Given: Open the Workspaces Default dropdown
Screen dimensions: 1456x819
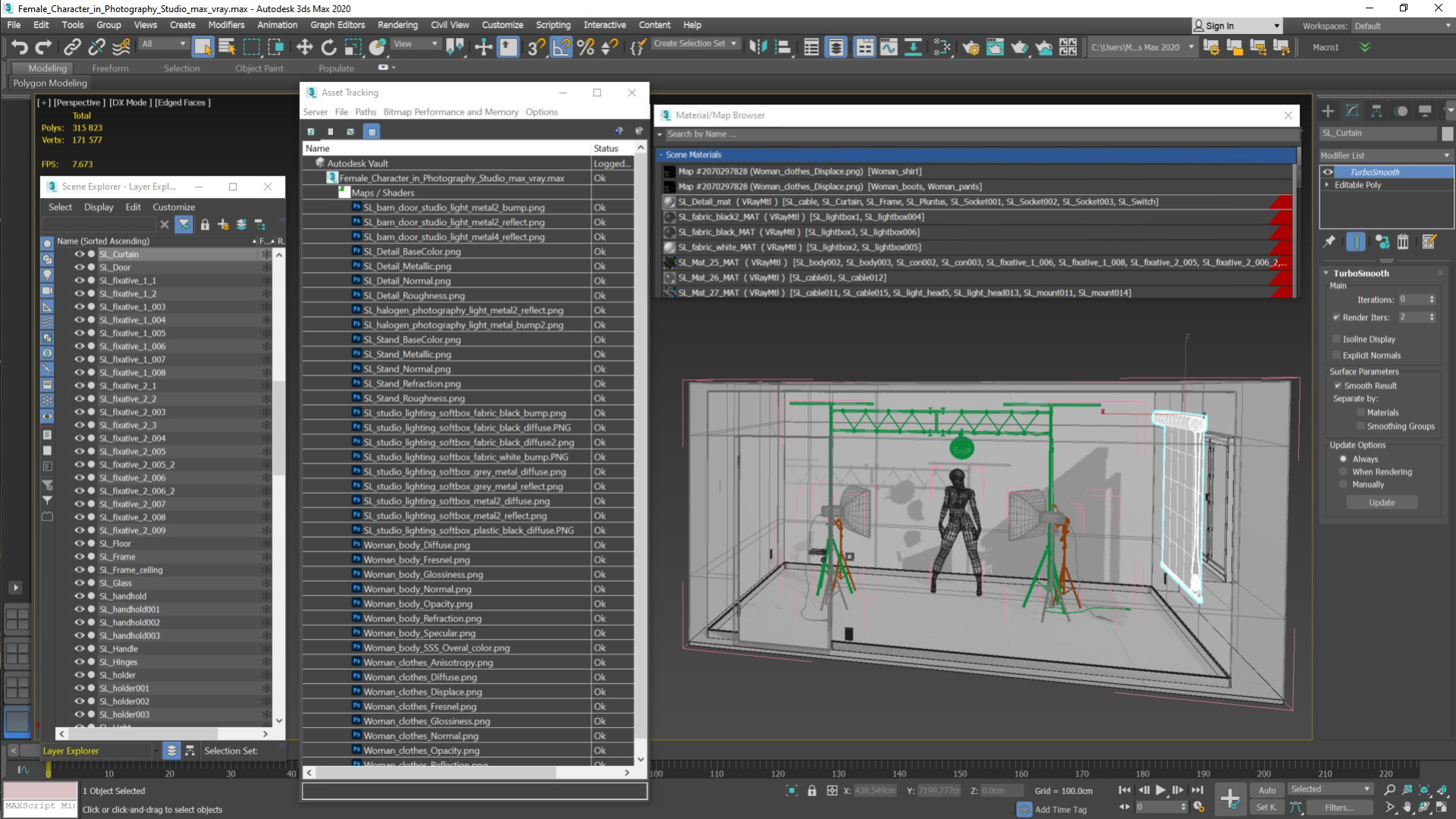Looking at the screenshot, I should click(1403, 26).
